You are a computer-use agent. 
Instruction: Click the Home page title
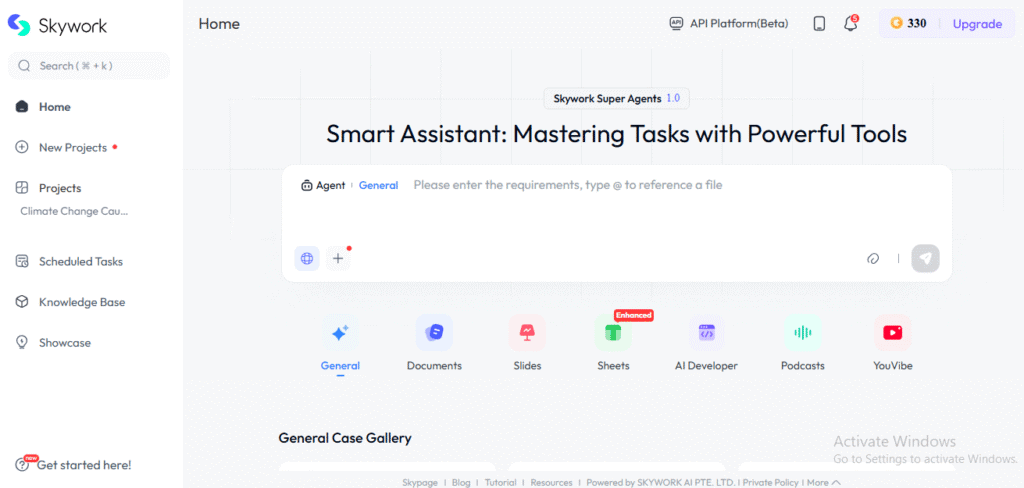click(x=219, y=24)
